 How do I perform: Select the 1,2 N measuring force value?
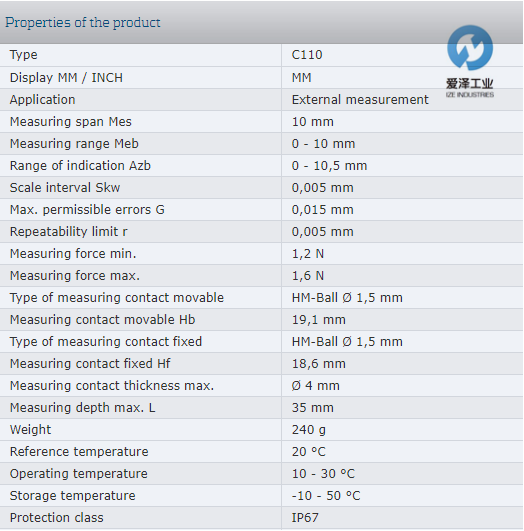point(308,254)
